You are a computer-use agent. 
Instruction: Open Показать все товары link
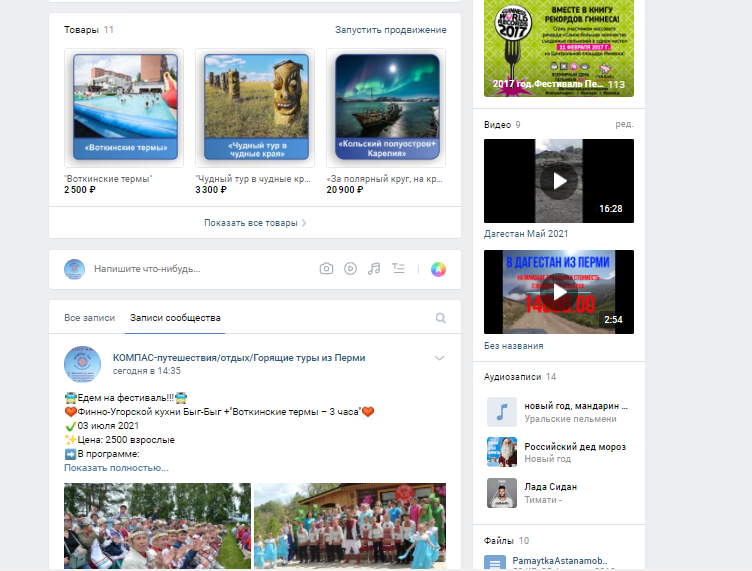pyautogui.click(x=255, y=223)
